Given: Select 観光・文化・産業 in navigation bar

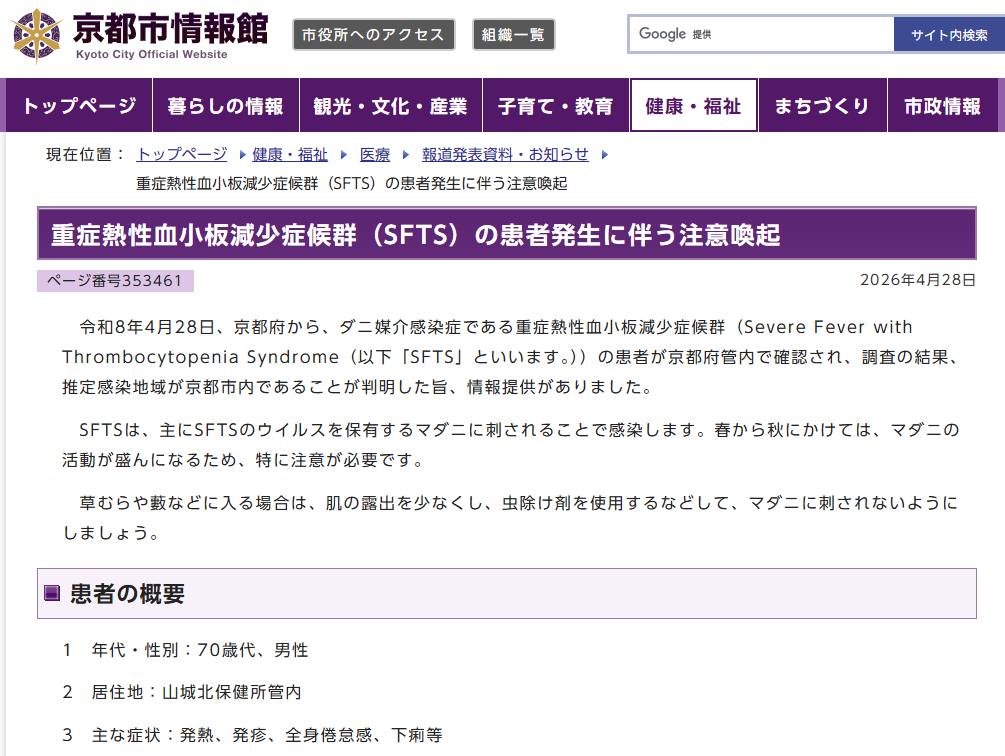Looking at the screenshot, I should pyautogui.click(x=390, y=106).
